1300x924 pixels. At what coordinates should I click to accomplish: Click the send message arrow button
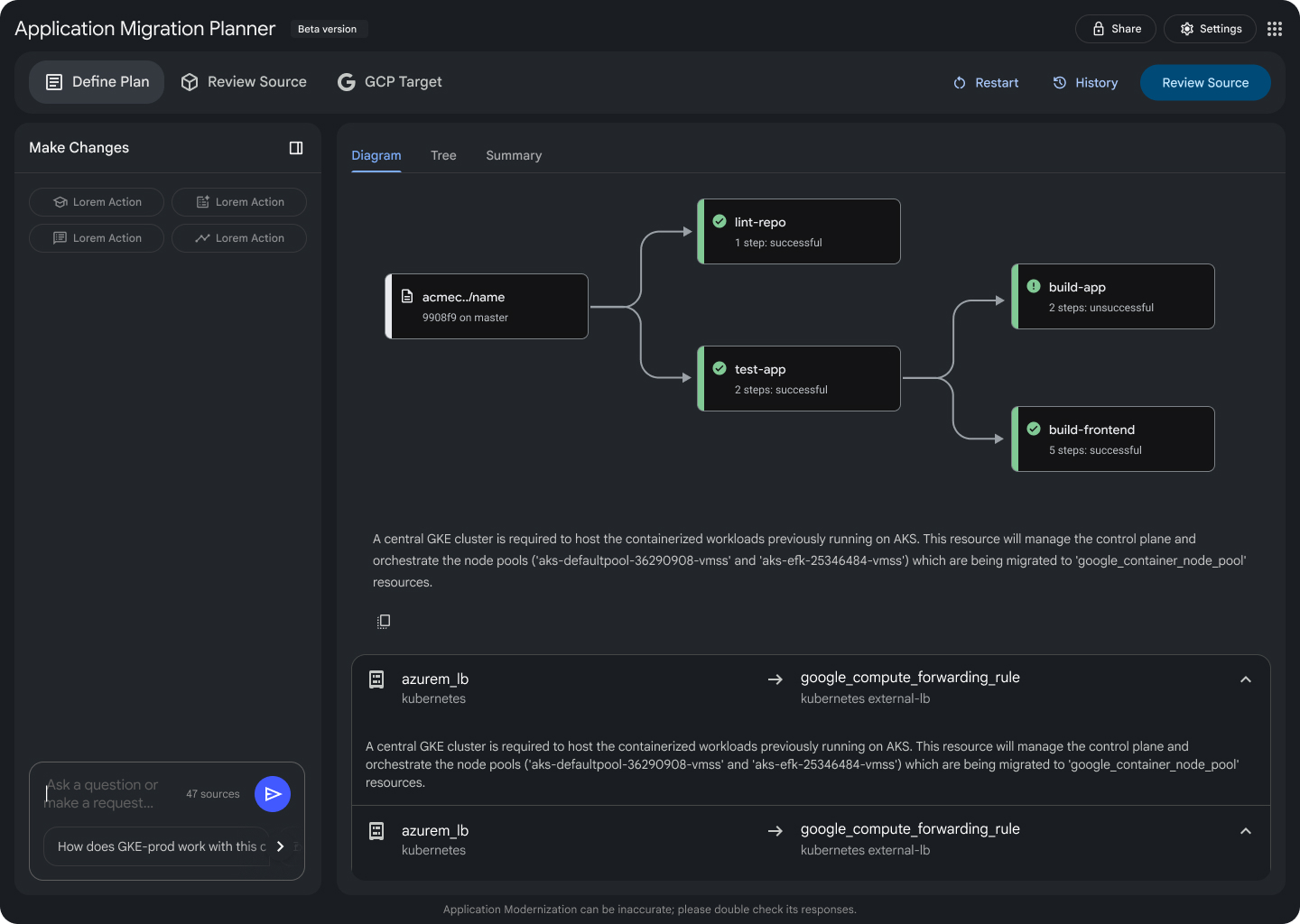click(x=273, y=794)
